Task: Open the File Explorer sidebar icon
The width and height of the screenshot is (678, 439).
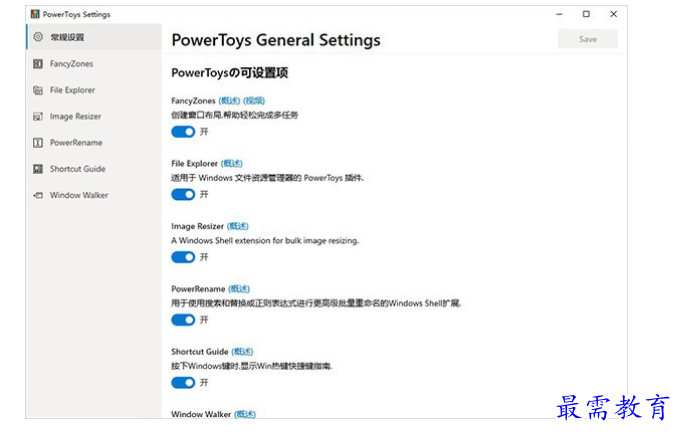Action: [x=38, y=90]
